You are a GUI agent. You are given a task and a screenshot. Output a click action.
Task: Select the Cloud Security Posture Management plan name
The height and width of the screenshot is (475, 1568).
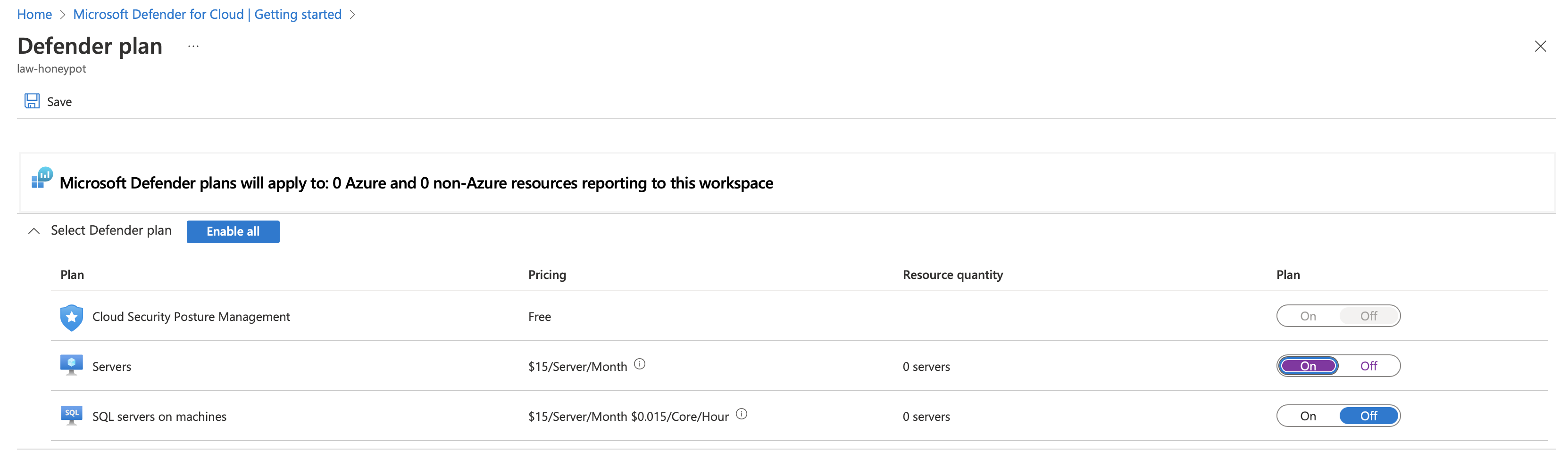pyautogui.click(x=191, y=317)
